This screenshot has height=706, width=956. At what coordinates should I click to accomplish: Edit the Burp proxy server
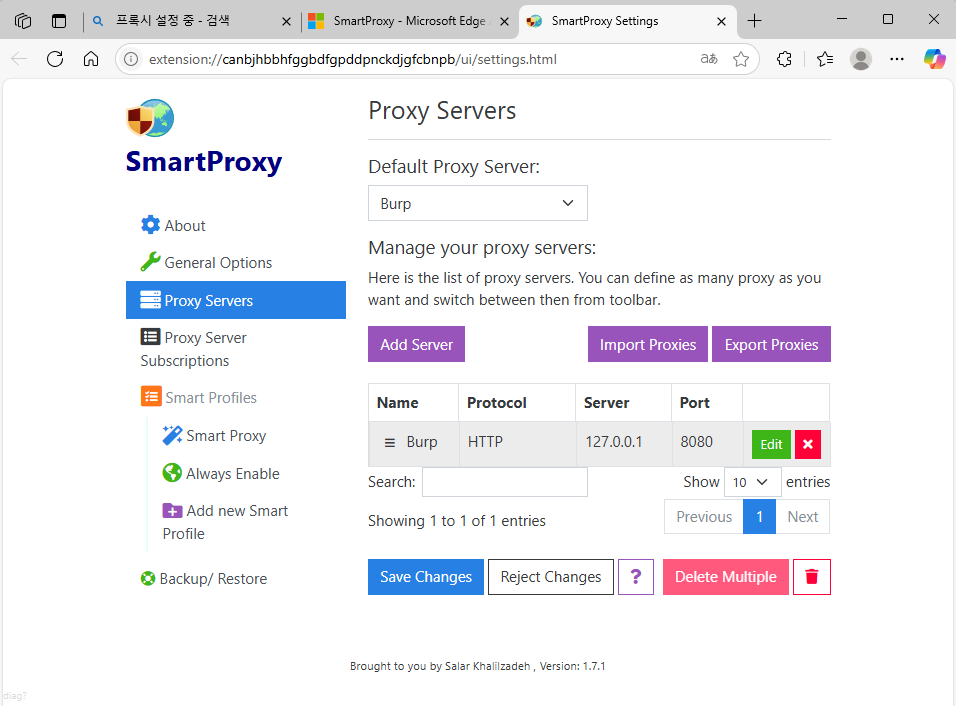[771, 444]
